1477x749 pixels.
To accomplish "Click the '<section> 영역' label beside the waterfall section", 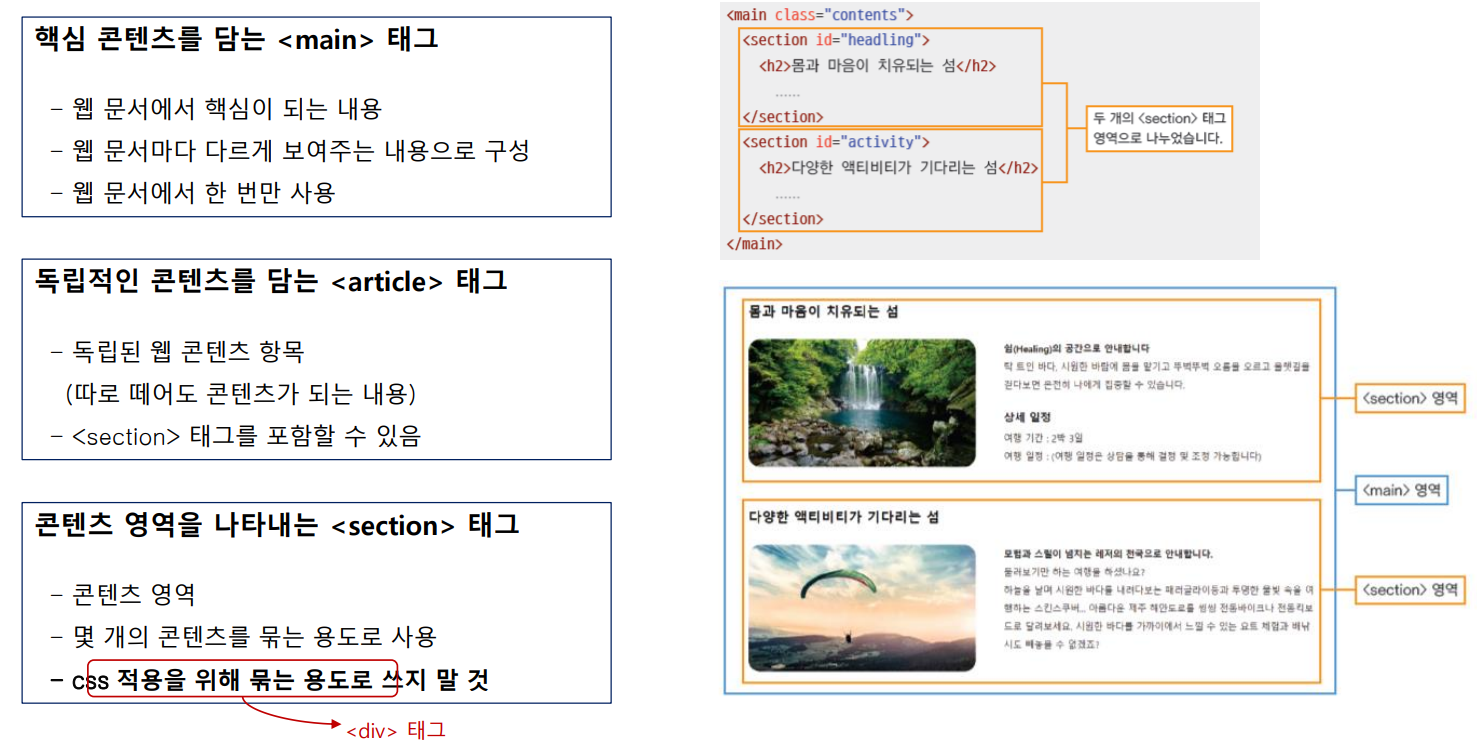I will point(1409,398).
